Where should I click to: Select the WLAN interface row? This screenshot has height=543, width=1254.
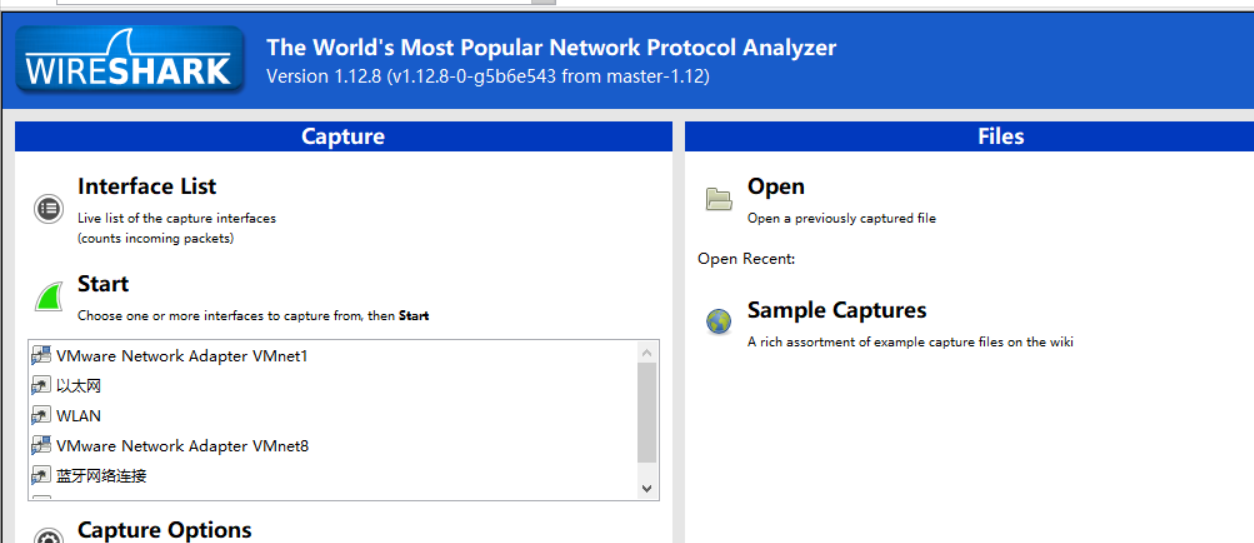[x=333, y=416]
